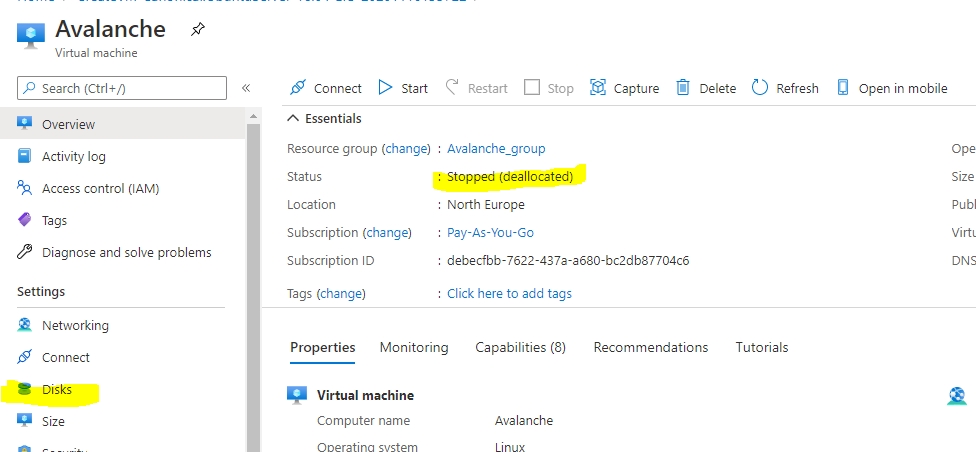Viewport: 976px width, 452px height.
Task: Click the Capture icon in toolbar
Action: tap(598, 88)
